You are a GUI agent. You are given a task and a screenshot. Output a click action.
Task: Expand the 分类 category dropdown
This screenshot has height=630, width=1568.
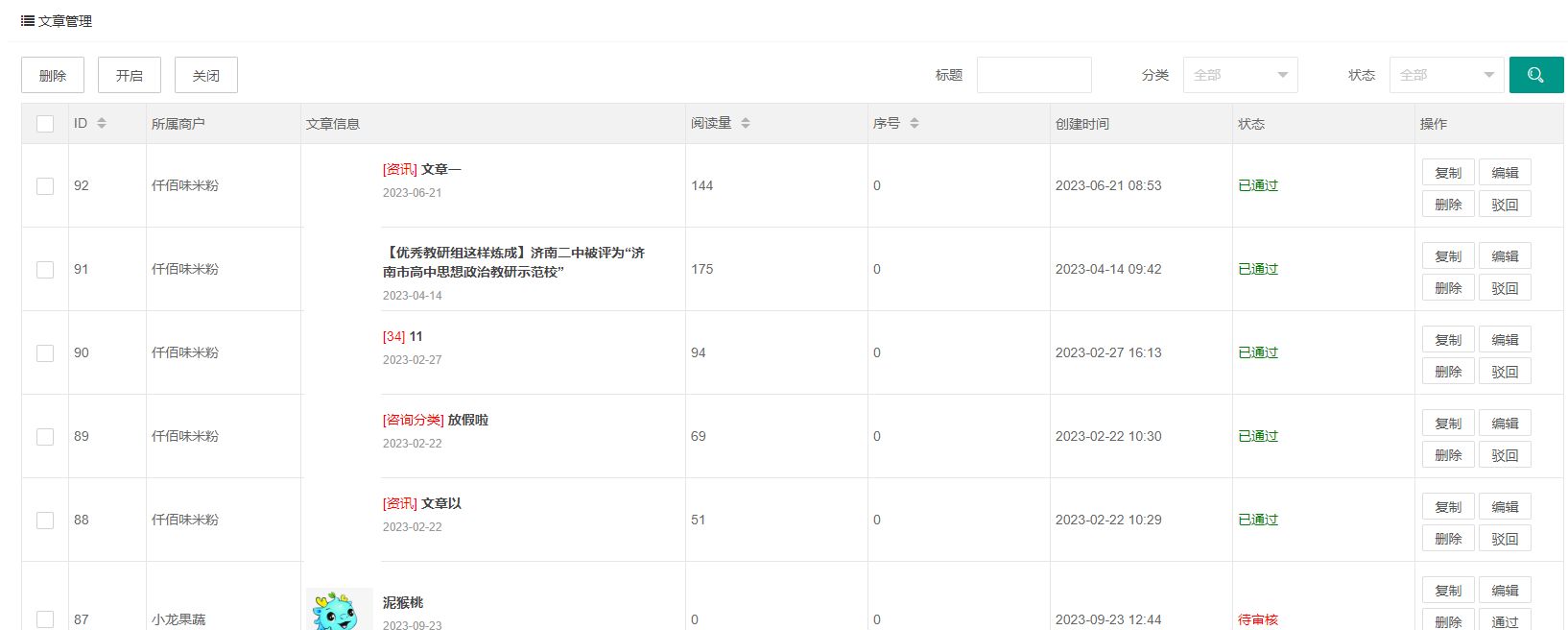point(1240,75)
